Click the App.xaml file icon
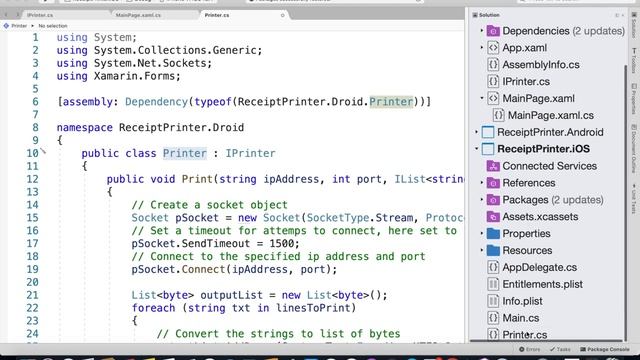This screenshot has height=360, width=640. click(x=493, y=48)
